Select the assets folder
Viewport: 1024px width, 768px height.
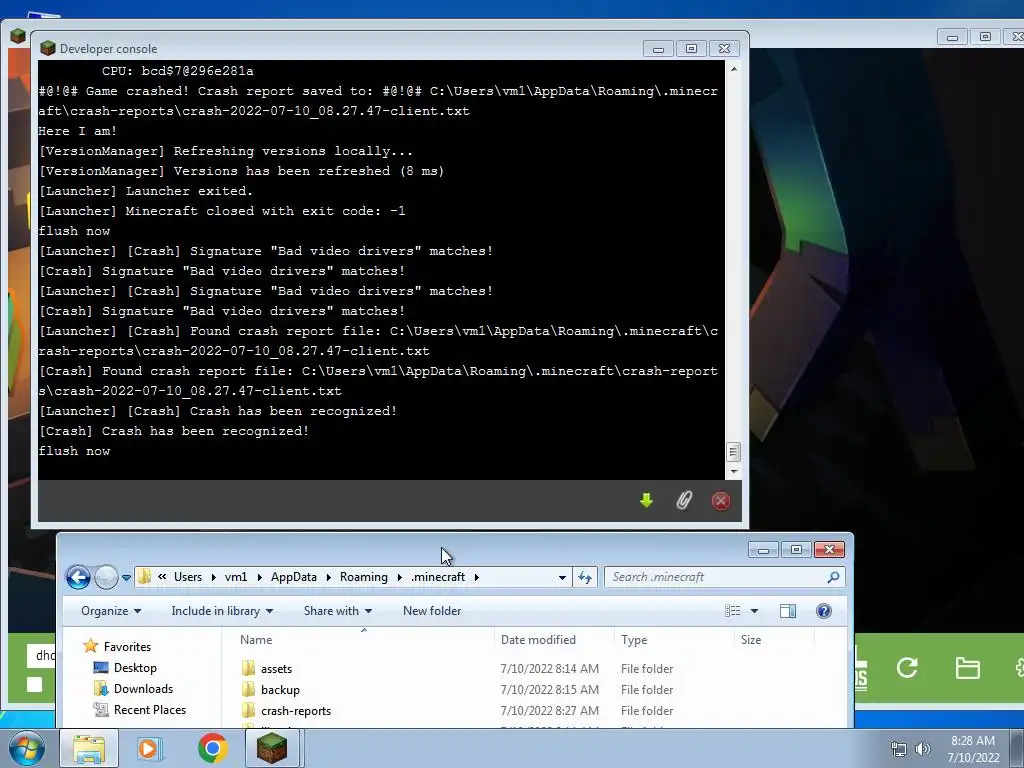click(276, 669)
